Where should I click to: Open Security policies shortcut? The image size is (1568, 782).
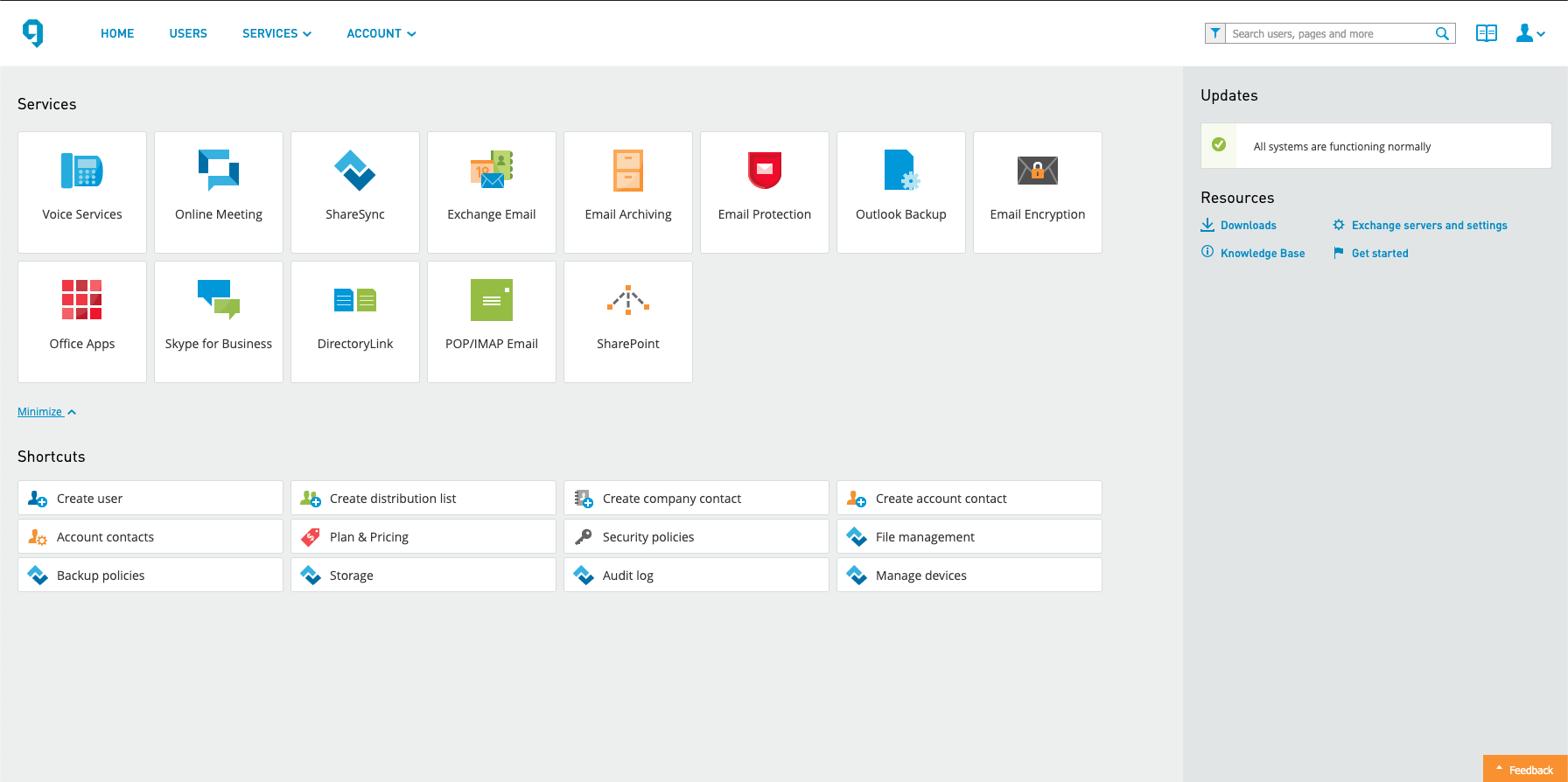[x=696, y=536]
